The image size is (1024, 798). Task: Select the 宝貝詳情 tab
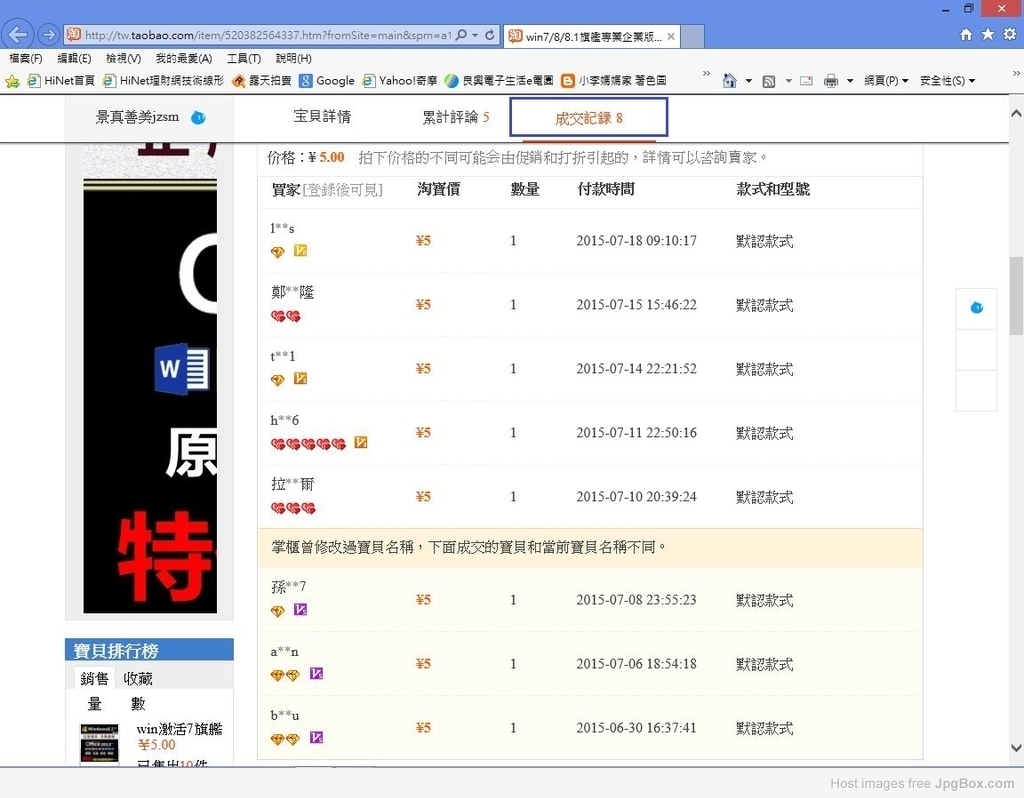pos(322,117)
